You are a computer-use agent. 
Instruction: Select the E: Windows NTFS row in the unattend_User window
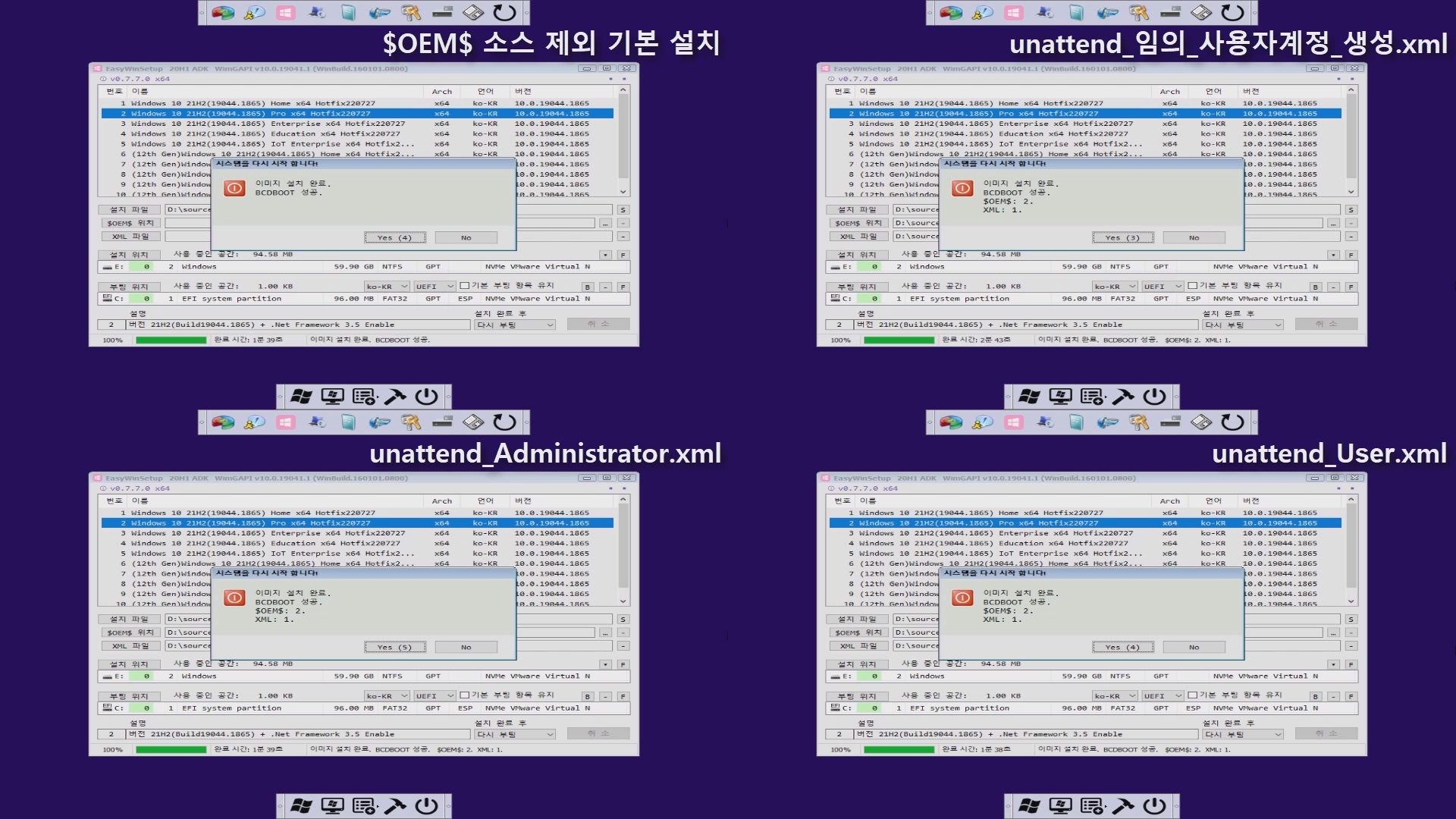point(1092,676)
